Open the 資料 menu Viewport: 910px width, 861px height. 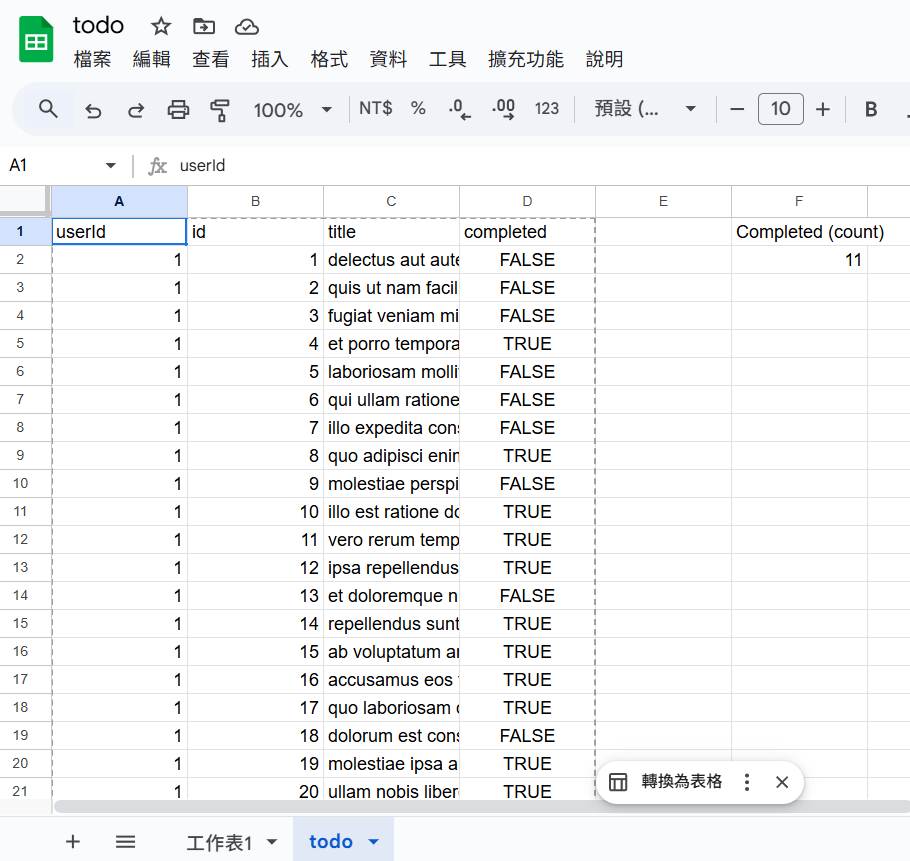coord(388,59)
